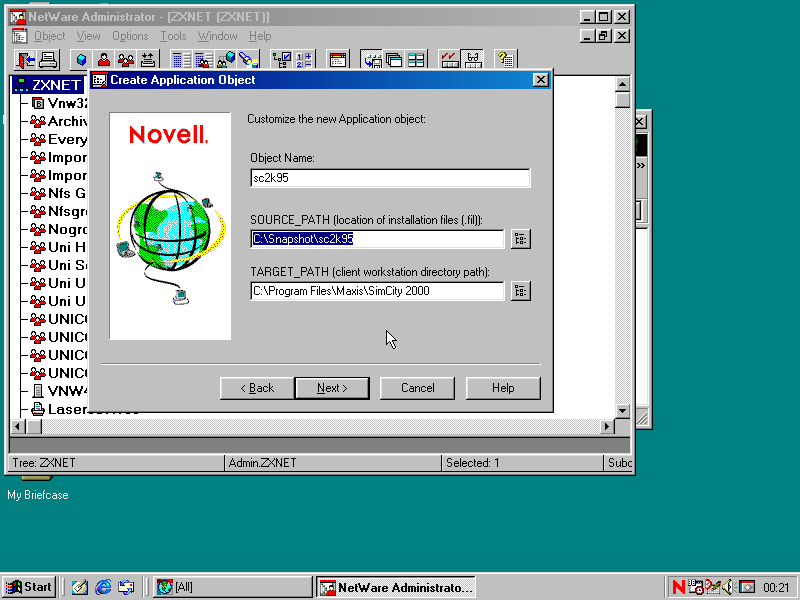
Task: Click the Next button
Action: pos(332,388)
